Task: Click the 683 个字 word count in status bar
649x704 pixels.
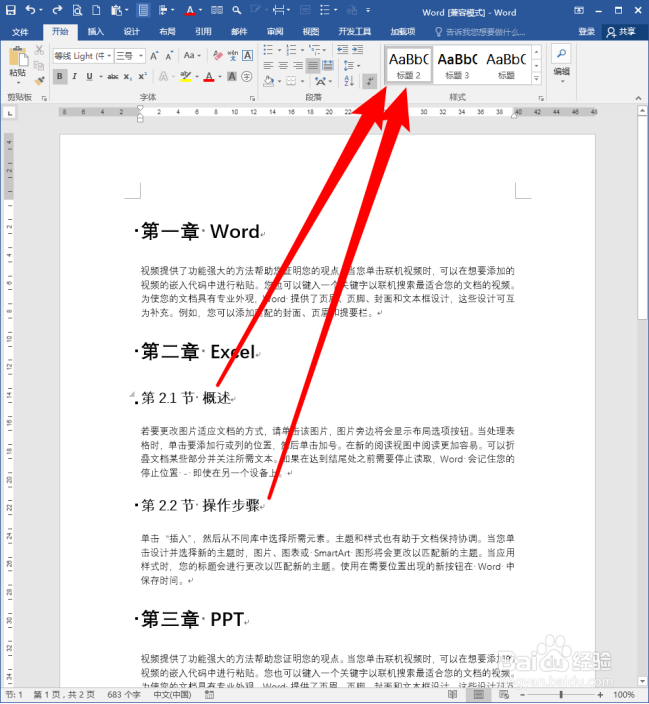Action: tap(124, 695)
